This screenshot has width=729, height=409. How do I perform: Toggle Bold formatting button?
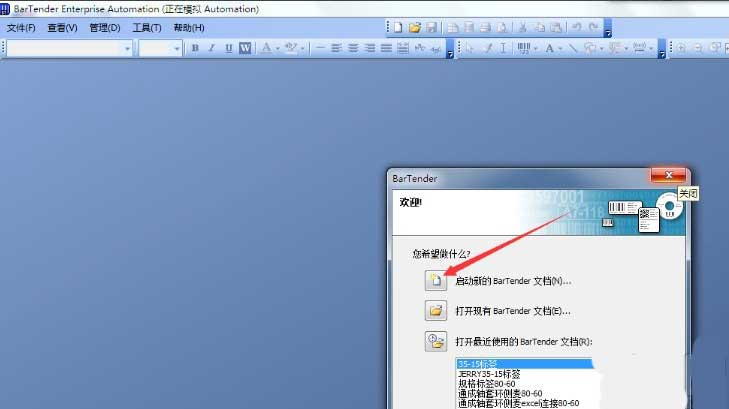(x=195, y=48)
